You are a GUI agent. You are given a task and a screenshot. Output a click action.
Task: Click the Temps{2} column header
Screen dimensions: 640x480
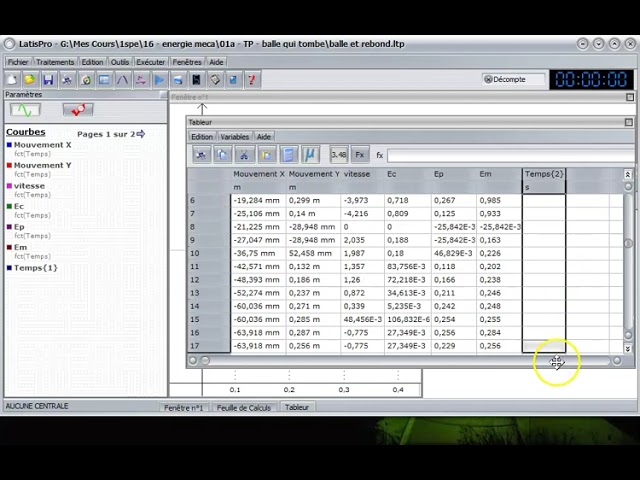point(544,174)
